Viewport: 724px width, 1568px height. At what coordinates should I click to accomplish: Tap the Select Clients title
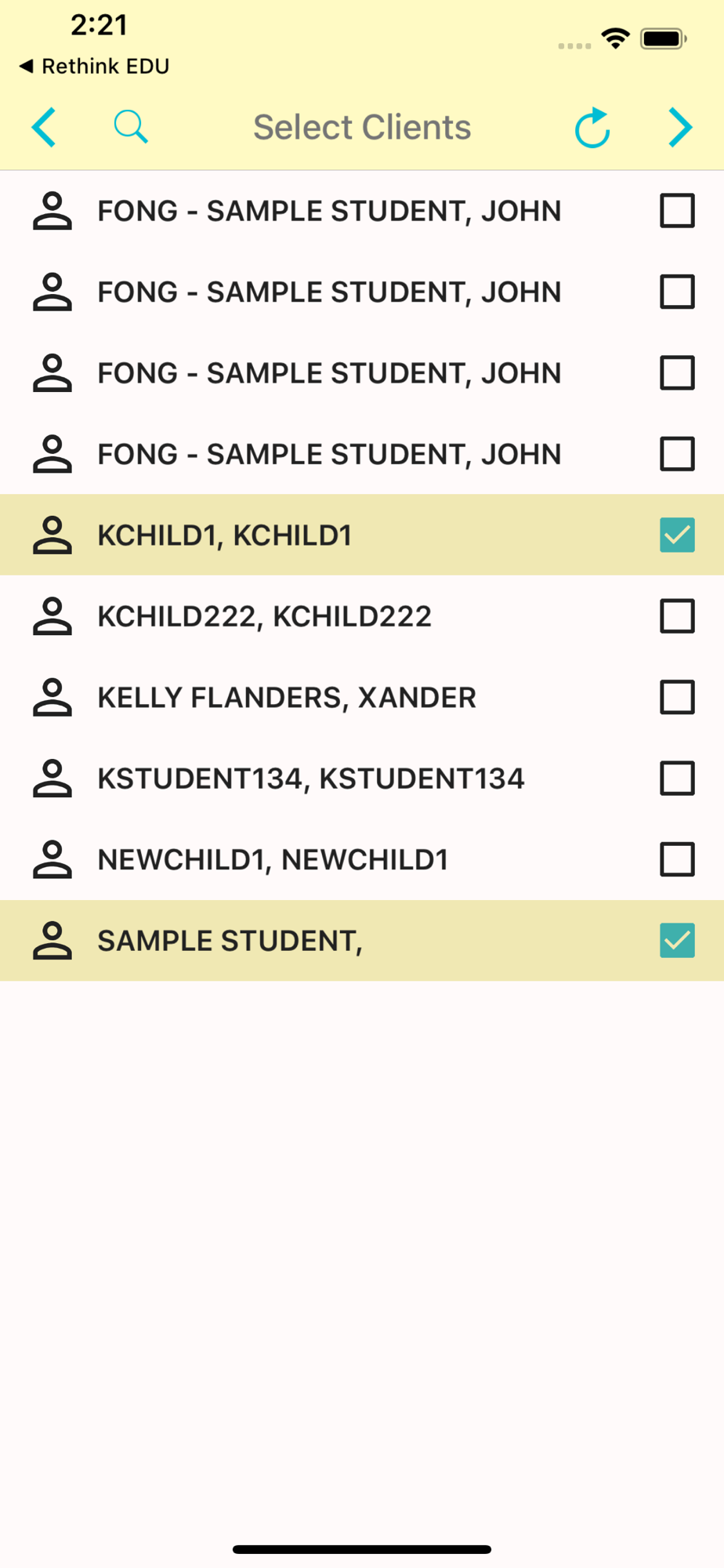362,127
